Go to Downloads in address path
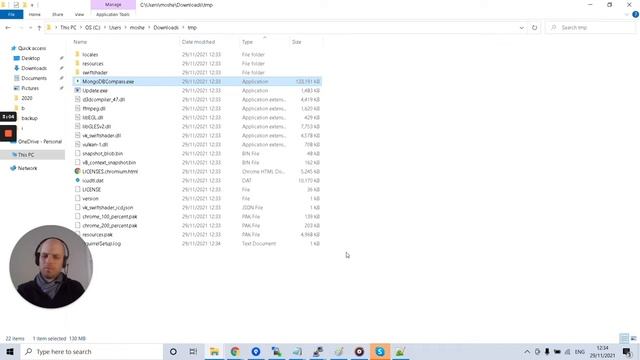This screenshot has height=360, width=640. pos(166,27)
